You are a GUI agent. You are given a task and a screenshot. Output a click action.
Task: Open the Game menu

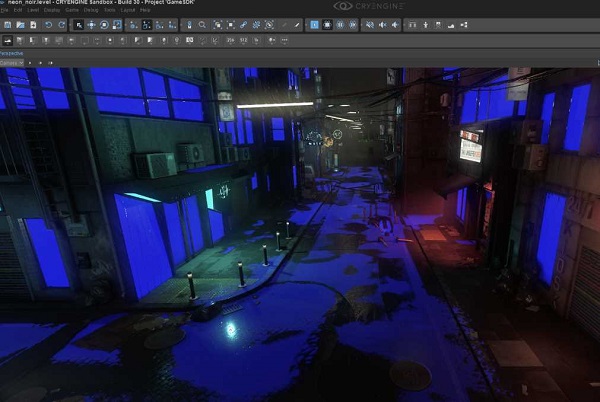[x=72, y=10]
